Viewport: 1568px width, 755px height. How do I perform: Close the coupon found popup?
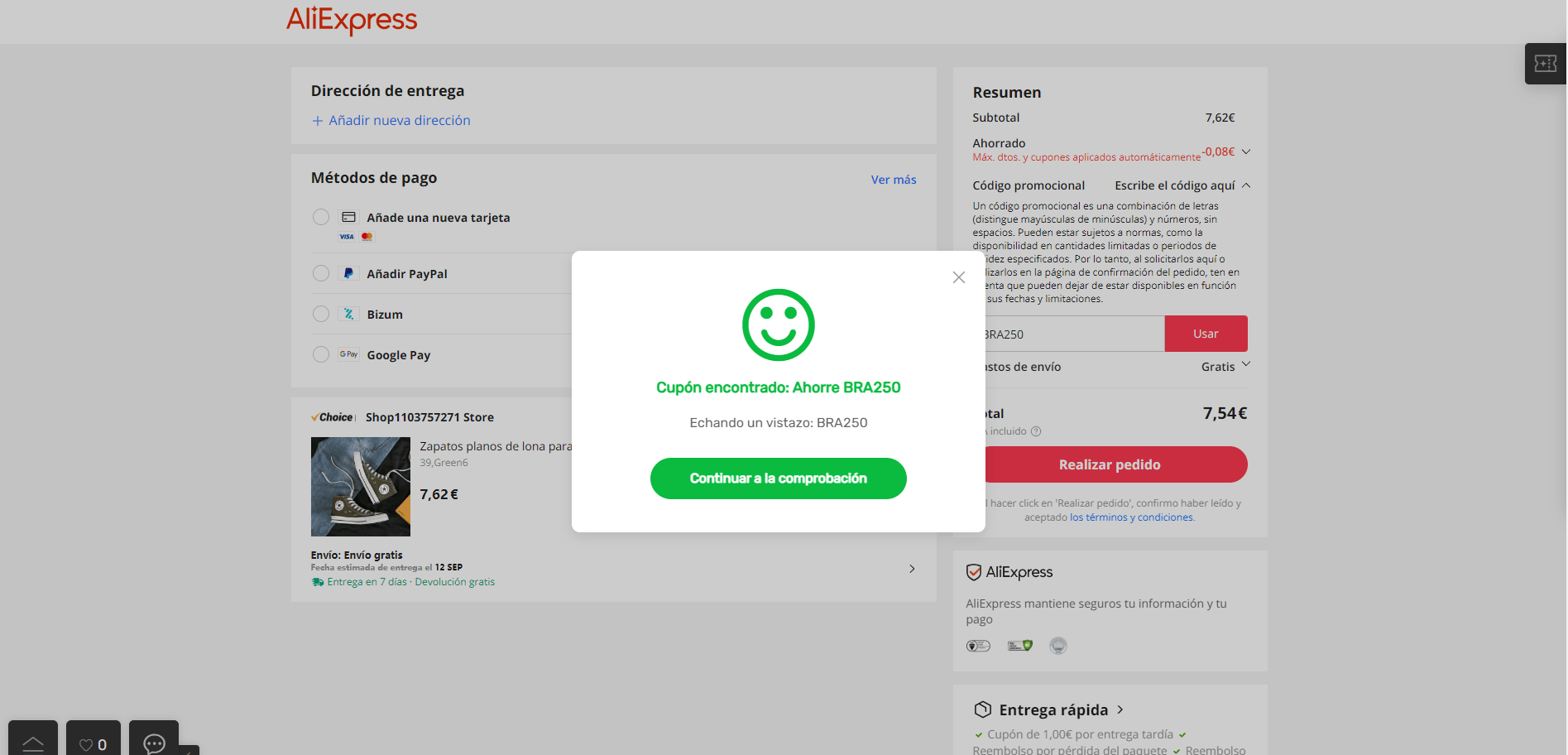point(958,277)
